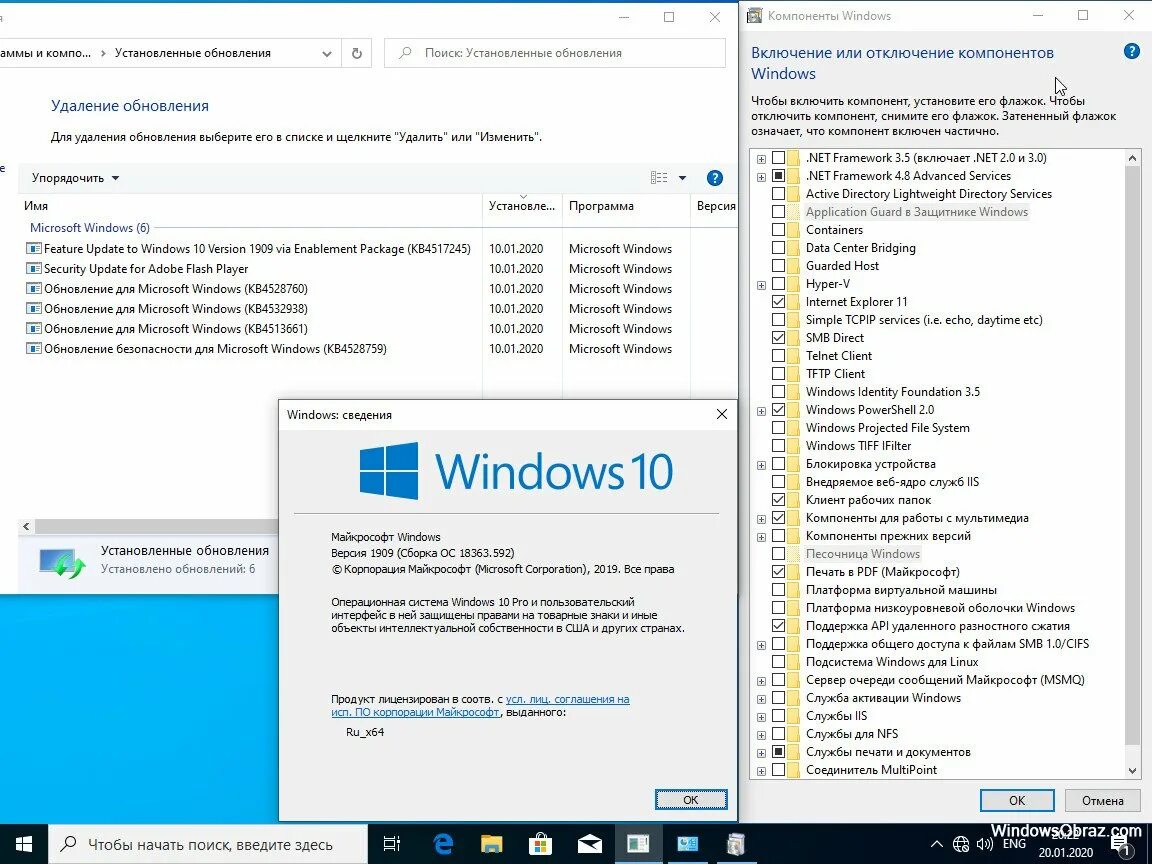The height and width of the screenshot is (864, 1152).
Task: Expand Службы IIS tree node
Action: coord(761,717)
